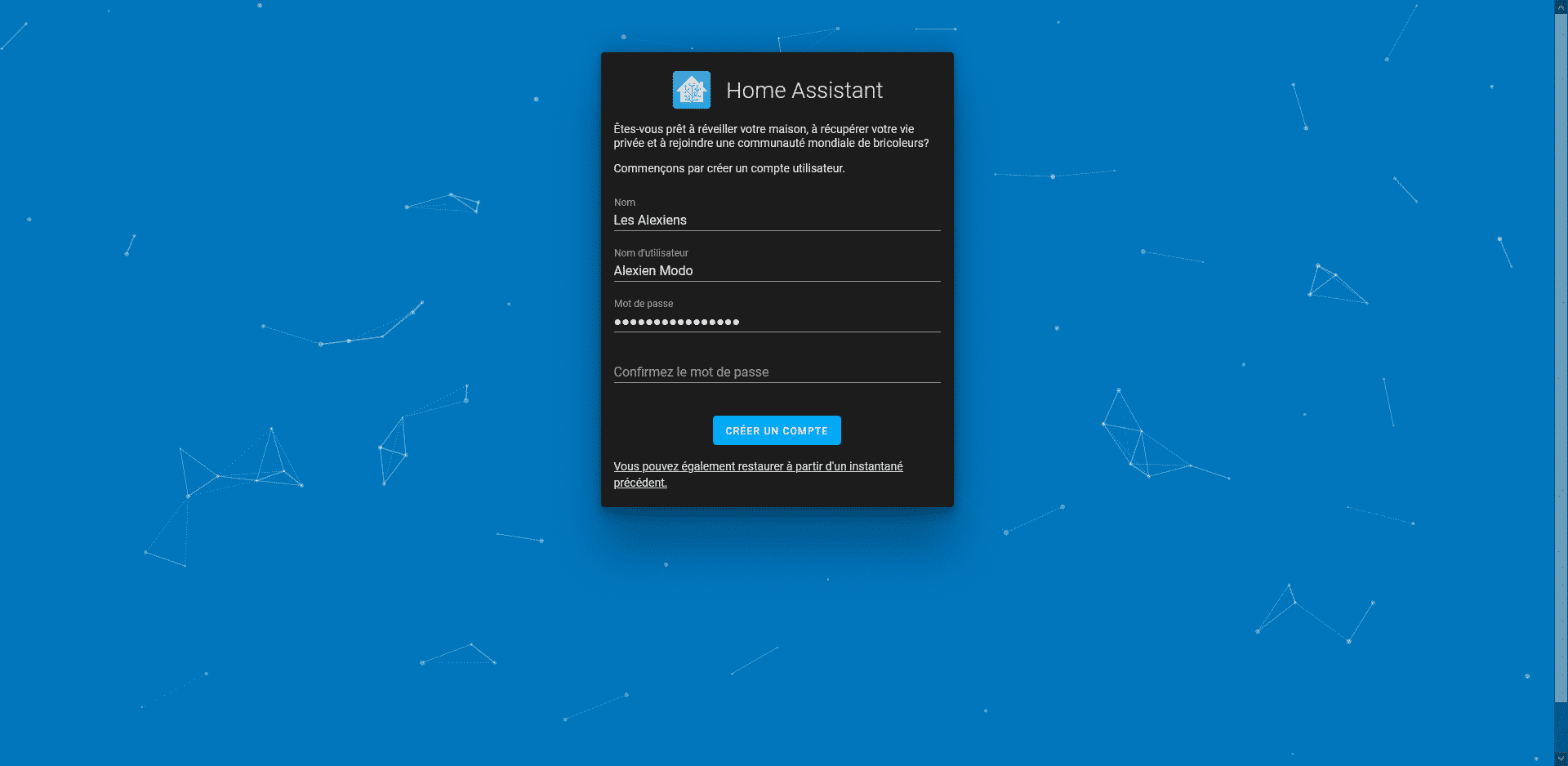This screenshot has width=1568, height=766.
Task: Click the 'Êtes-vous prêt à réveiller votre maison' paragraph
Action: click(x=771, y=136)
